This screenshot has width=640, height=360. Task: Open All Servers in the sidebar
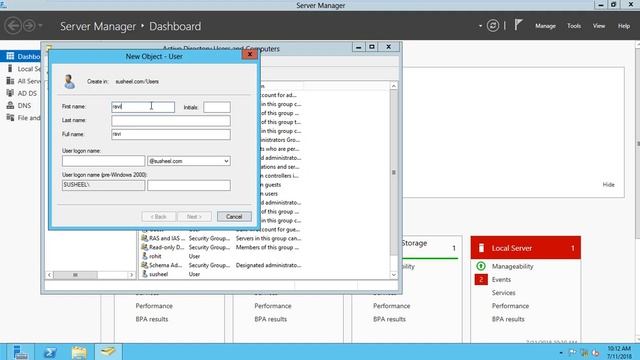pyautogui.click(x=23, y=81)
